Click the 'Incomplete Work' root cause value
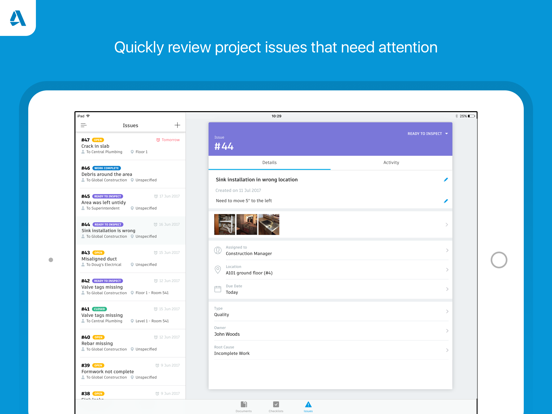The width and height of the screenshot is (552, 414). click(232, 353)
